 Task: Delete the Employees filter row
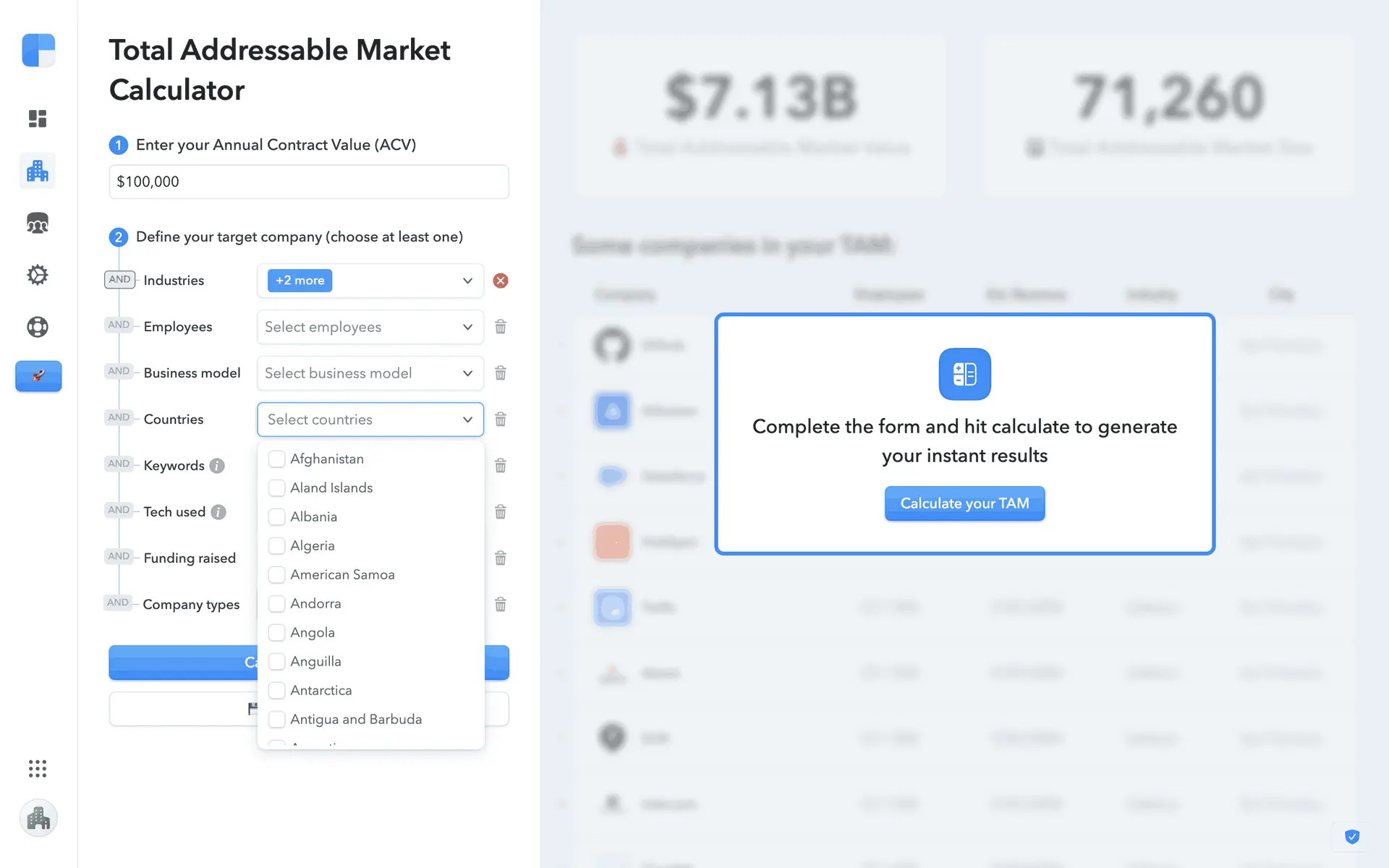(501, 327)
